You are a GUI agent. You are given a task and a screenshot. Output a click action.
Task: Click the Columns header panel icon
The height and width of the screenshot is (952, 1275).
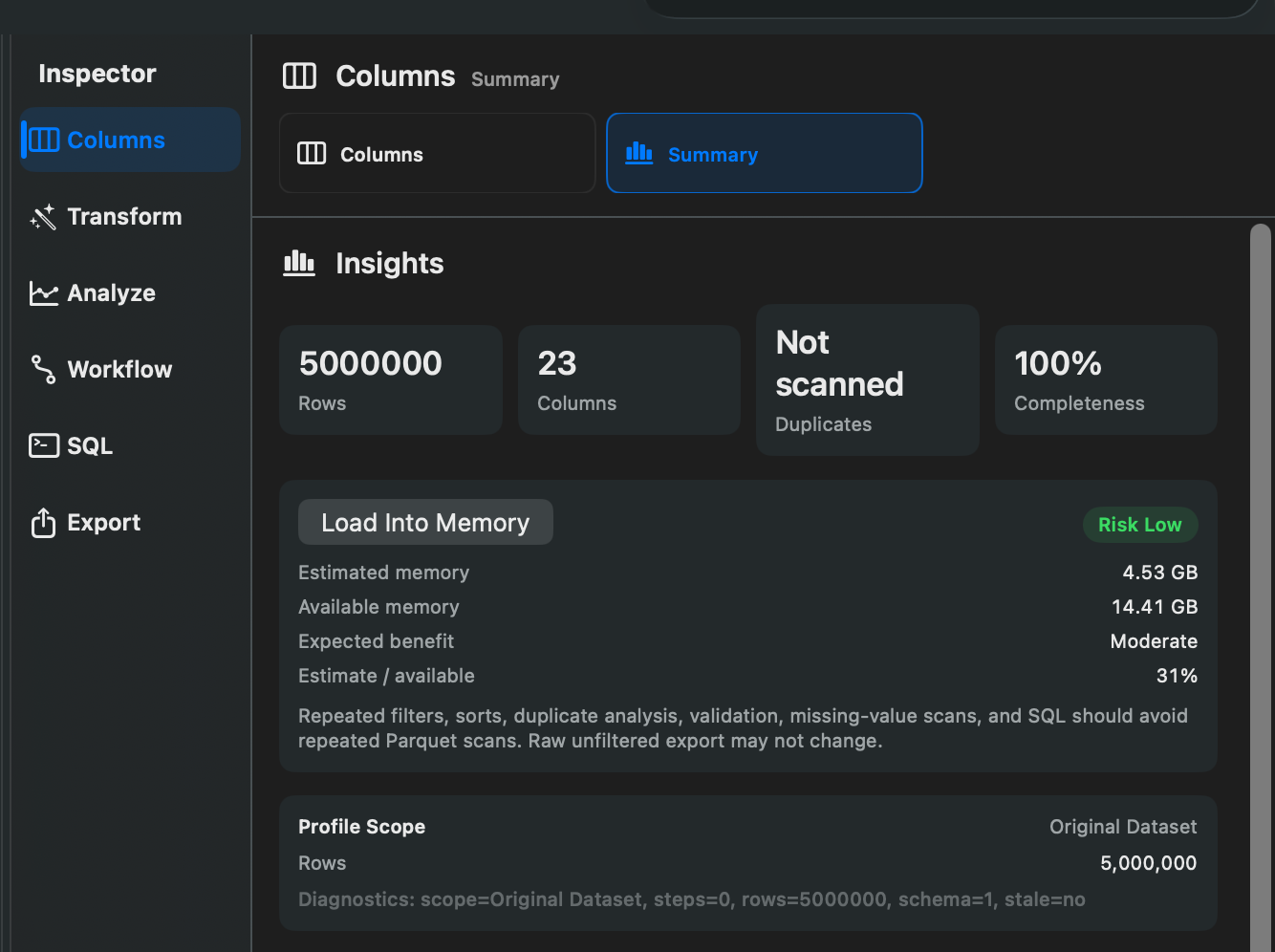[x=299, y=76]
